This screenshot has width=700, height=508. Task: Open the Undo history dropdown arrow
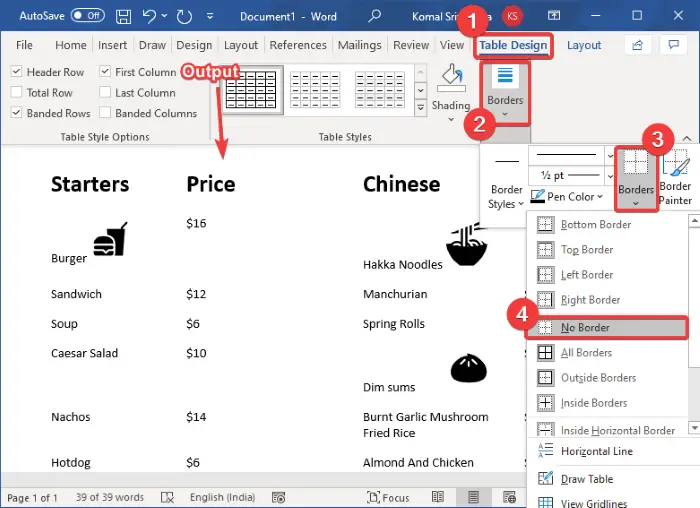164,16
